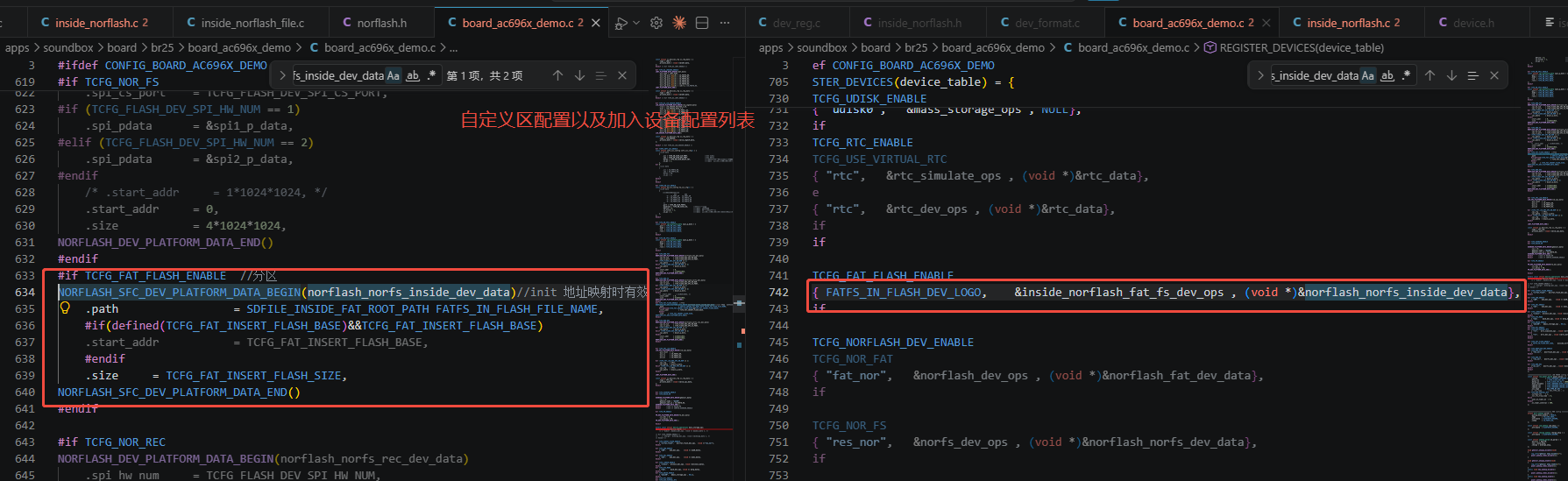This screenshot has height=481, width=1568.
Task: Expand replace mode in right find widget
Action: click(1260, 76)
